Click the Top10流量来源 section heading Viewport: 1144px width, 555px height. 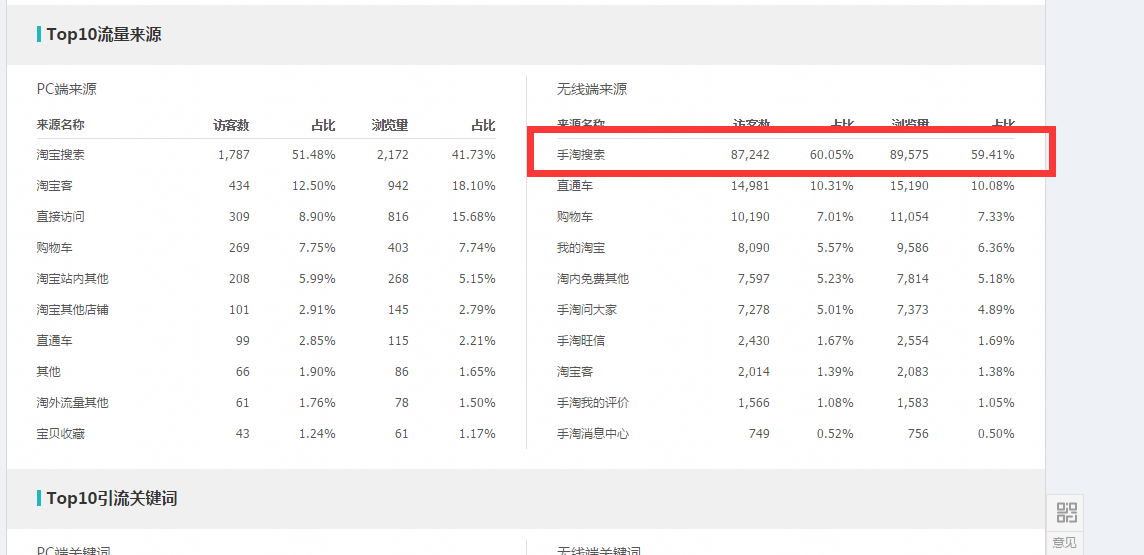click(x=103, y=35)
